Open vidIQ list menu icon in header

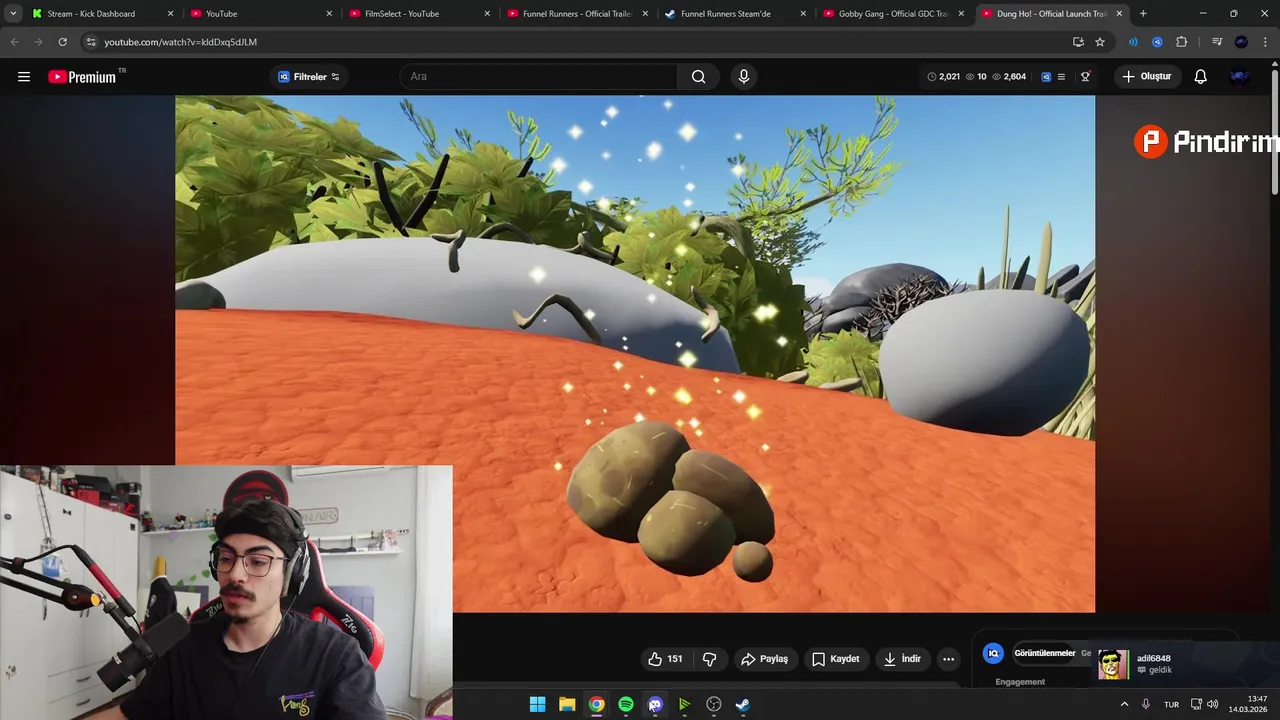tap(1061, 77)
